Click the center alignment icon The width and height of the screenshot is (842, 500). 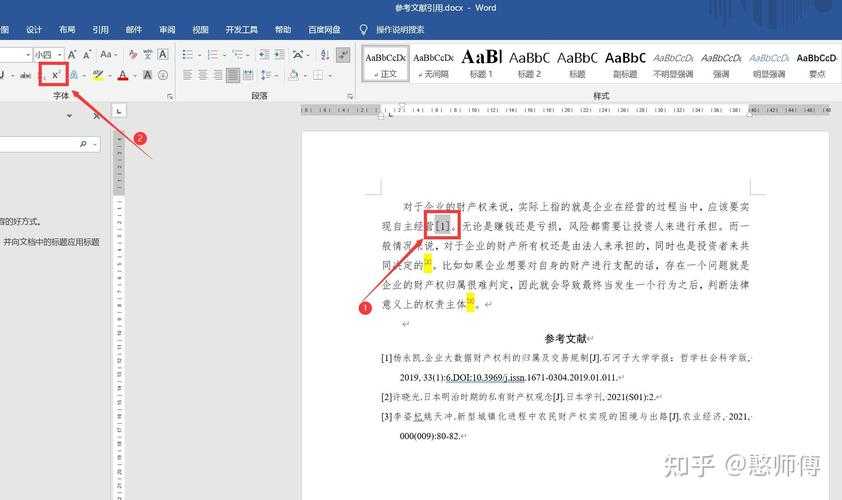[203, 75]
